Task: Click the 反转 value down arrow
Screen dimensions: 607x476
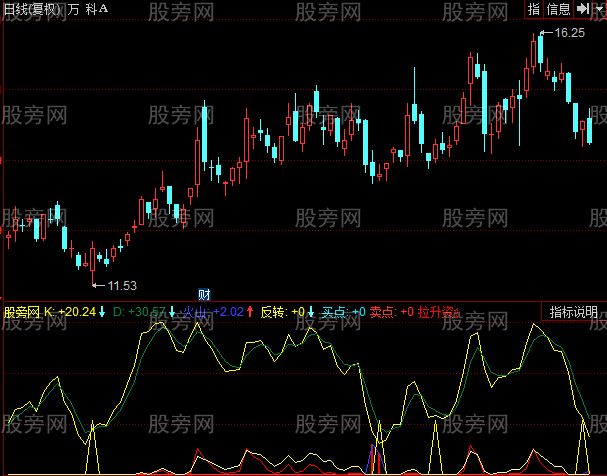Action: tap(310, 312)
